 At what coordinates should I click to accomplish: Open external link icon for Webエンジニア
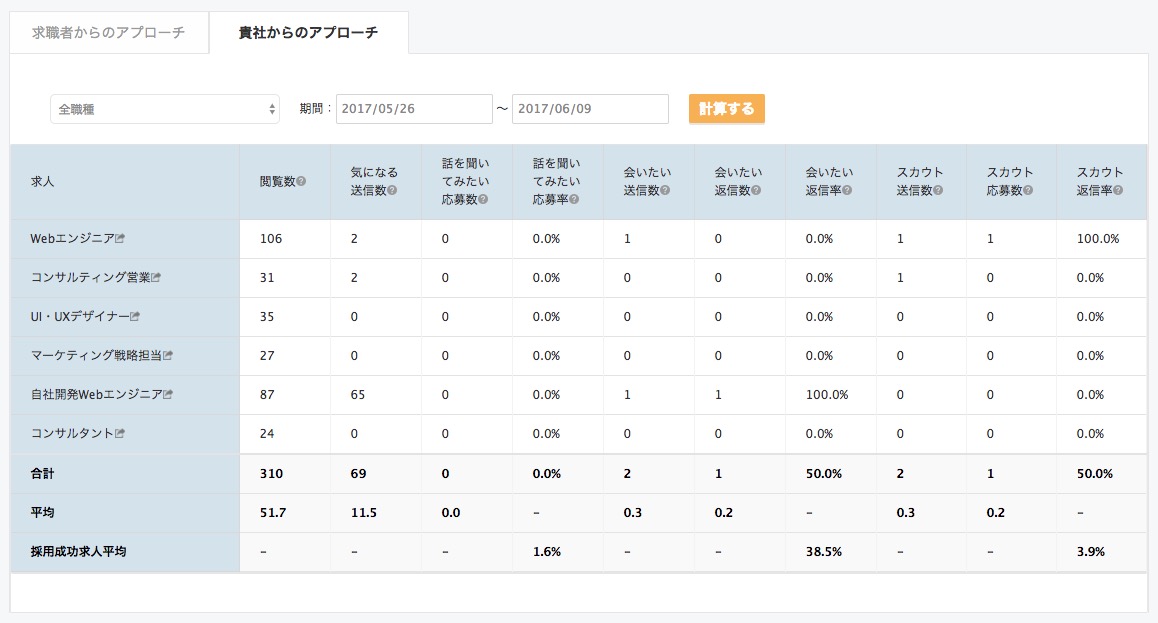(x=120, y=238)
